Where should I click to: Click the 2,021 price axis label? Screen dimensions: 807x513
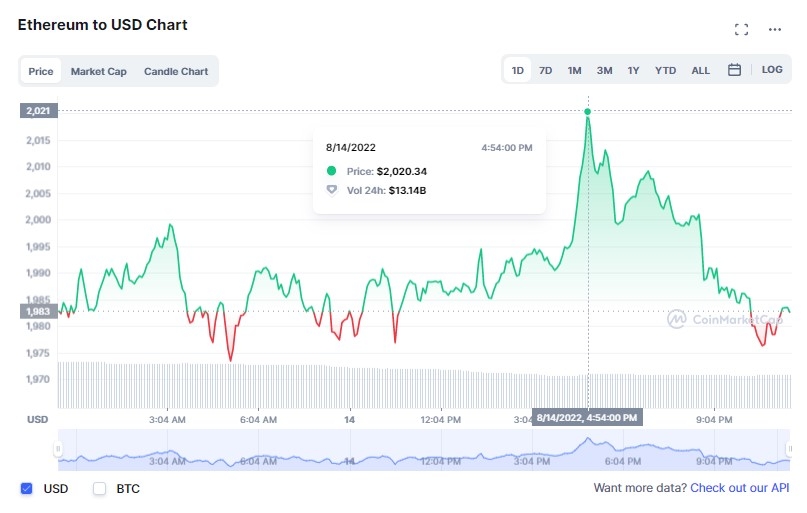(x=39, y=111)
